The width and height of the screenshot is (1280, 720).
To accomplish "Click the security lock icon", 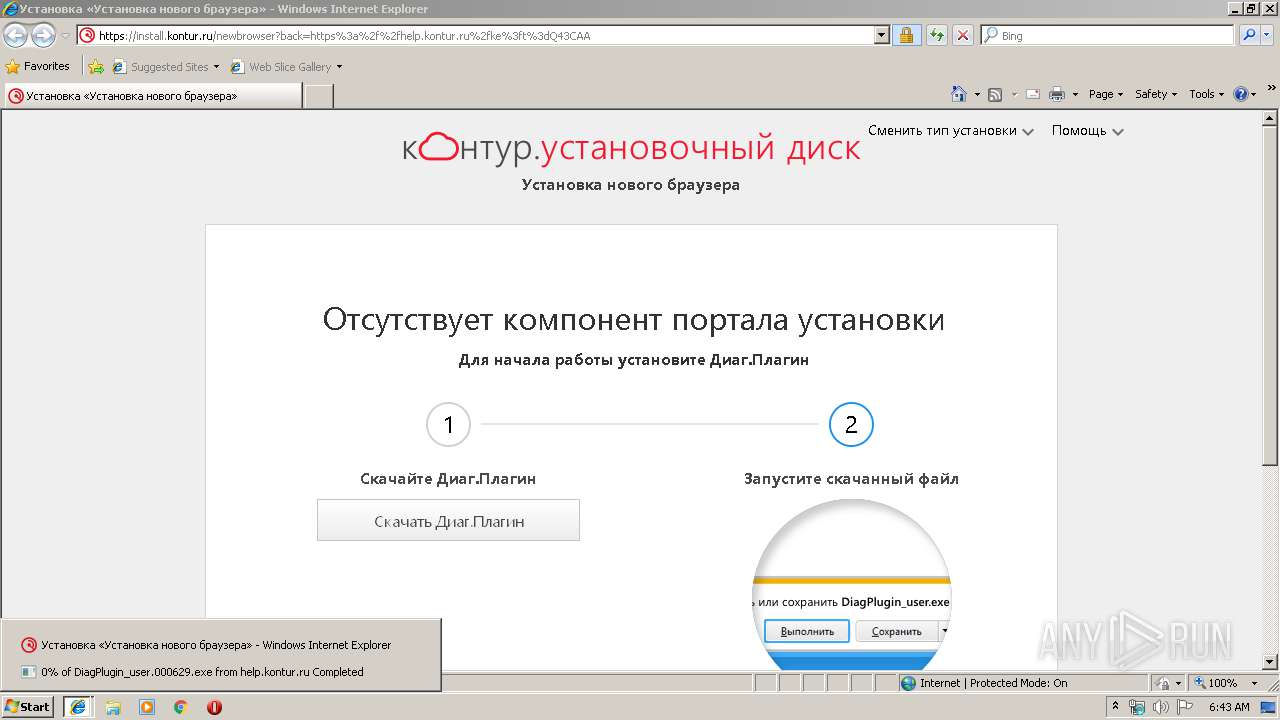I will click(x=906, y=35).
